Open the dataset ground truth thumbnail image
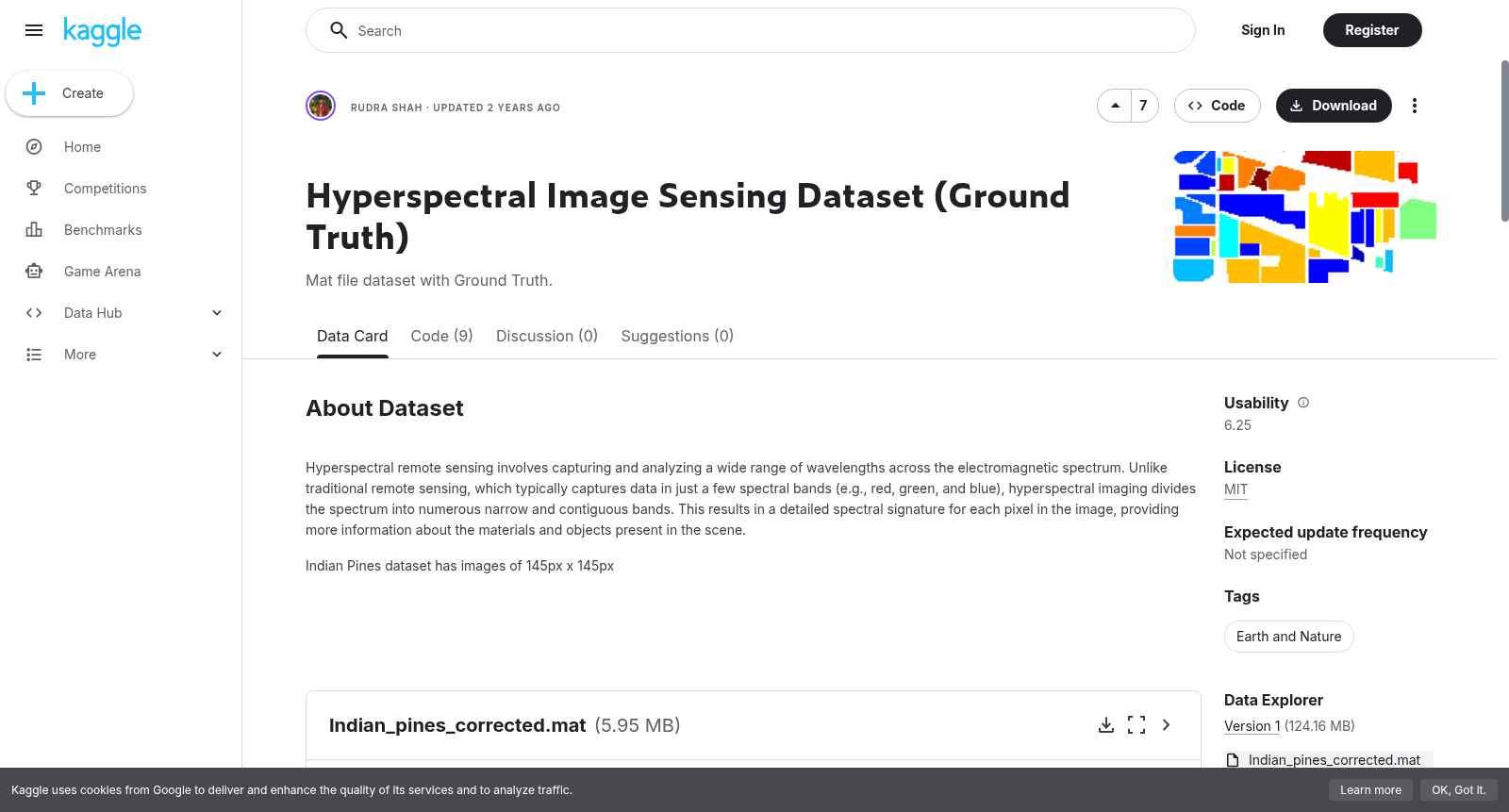The image size is (1509, 812). pyautogui.click(x=1305, y=217)
